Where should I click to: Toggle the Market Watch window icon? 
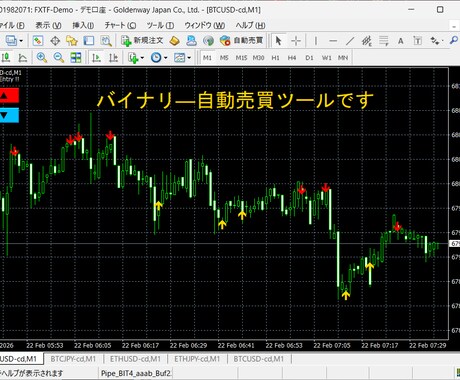pyautogui.click(x=38, y=41)
